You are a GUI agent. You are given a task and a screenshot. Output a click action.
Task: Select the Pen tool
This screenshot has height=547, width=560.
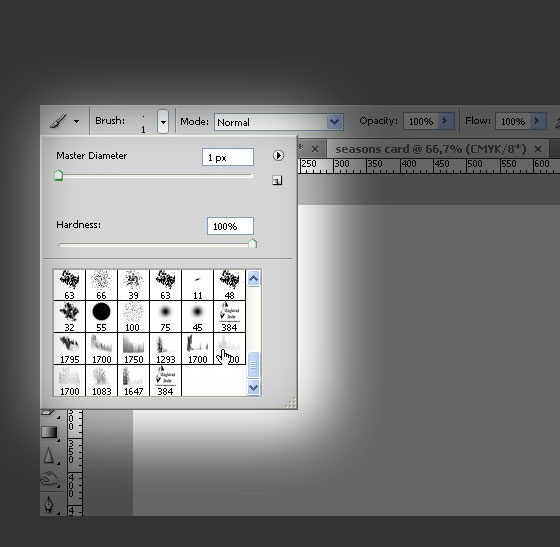pos(49,505)
